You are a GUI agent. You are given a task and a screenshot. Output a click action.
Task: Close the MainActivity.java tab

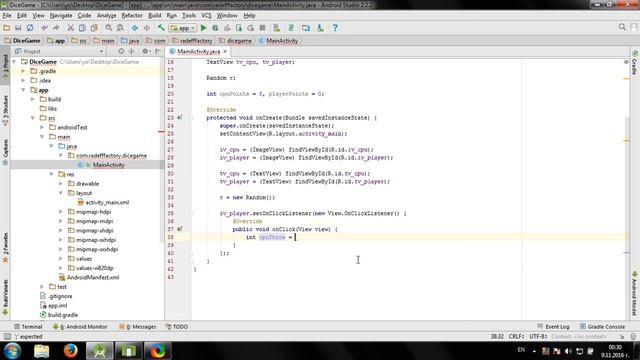(x=225, y=51)
